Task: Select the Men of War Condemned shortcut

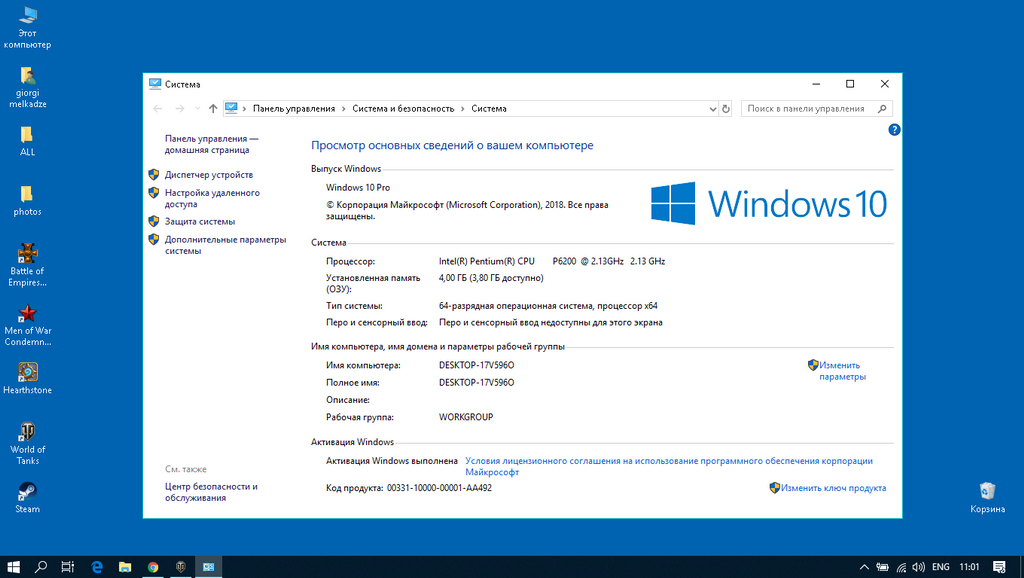Action: 27,325
